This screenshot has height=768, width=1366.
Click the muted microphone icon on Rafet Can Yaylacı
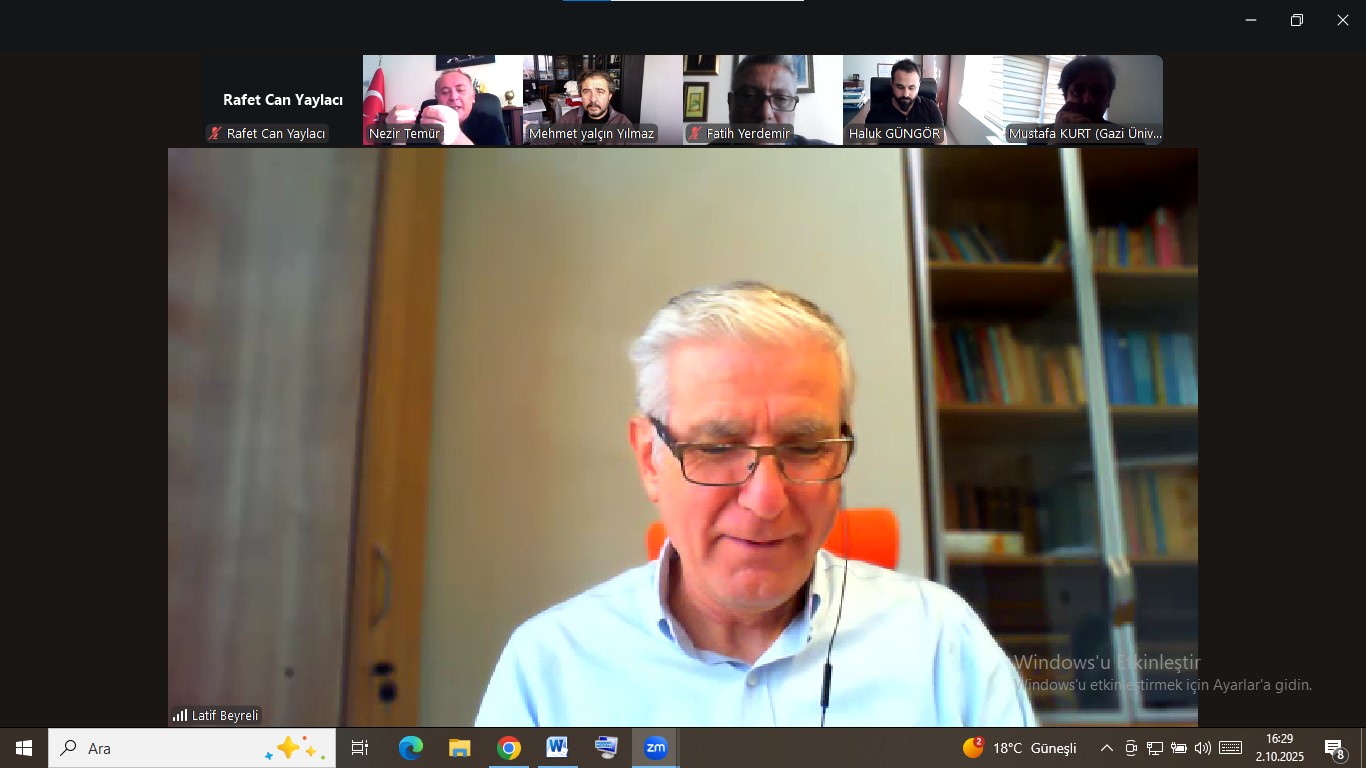215,133
